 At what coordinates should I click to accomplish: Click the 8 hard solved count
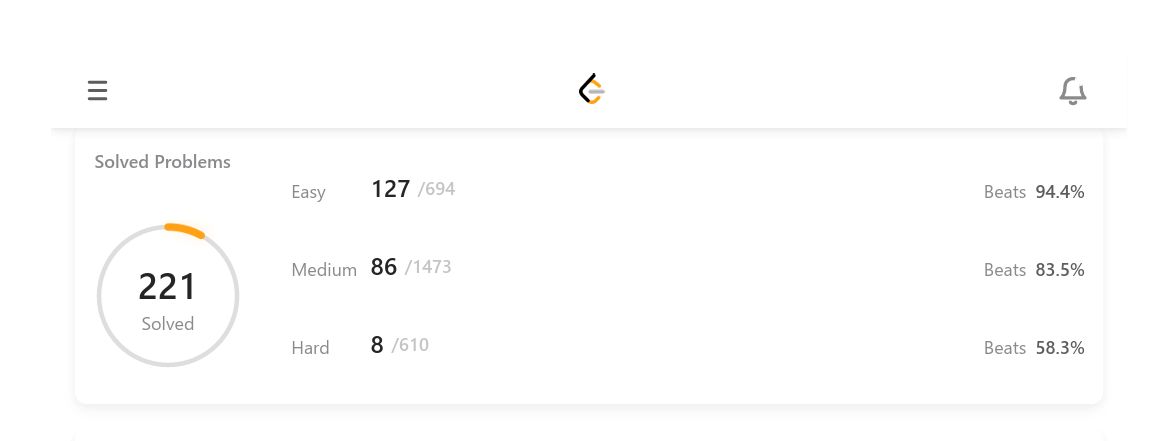tap(377, 345)
